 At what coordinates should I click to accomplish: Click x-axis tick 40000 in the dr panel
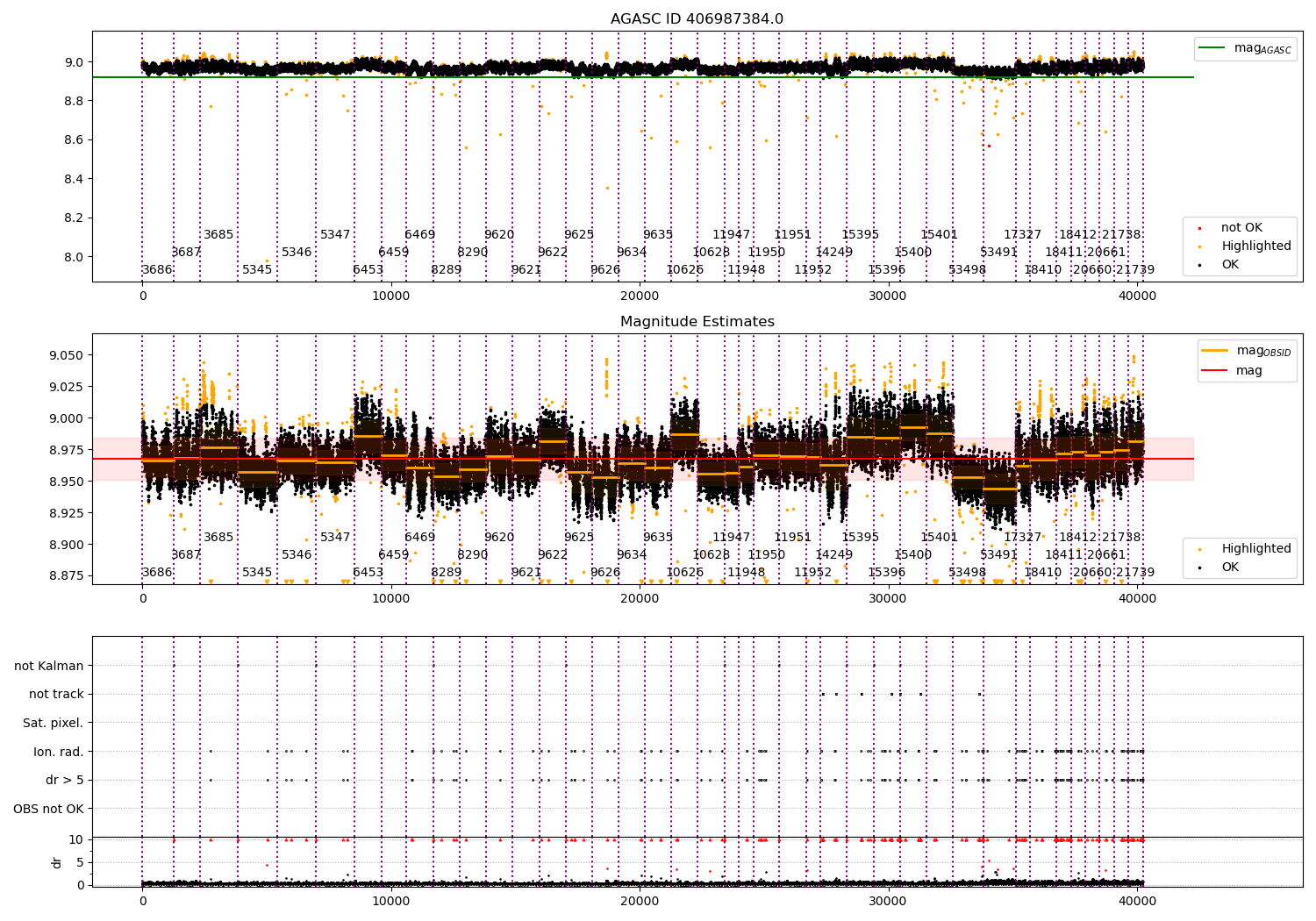click(x=1137, y=900)
